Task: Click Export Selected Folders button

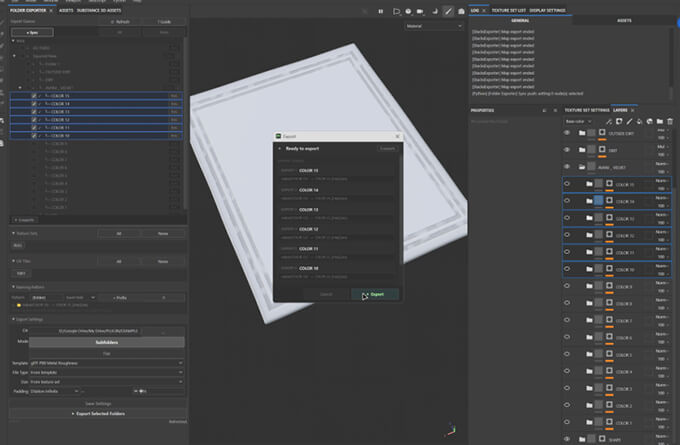Action: pyautogui.click(x=98, y=414)
